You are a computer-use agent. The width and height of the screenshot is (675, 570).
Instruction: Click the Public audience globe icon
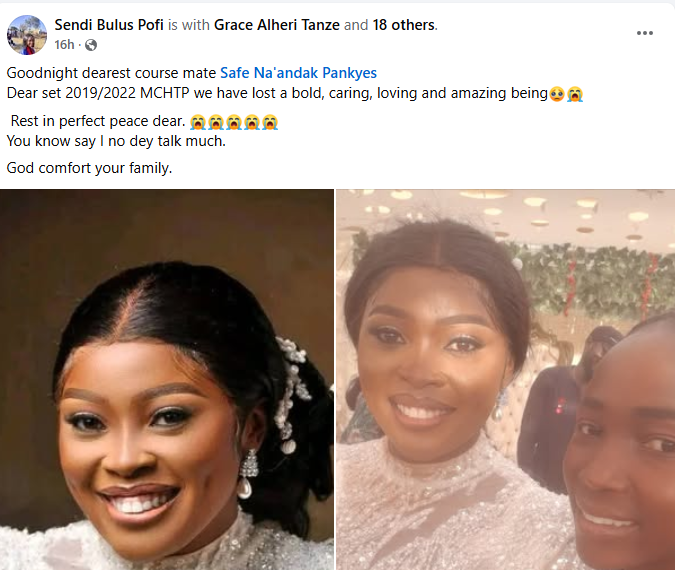tap(91, 45)
